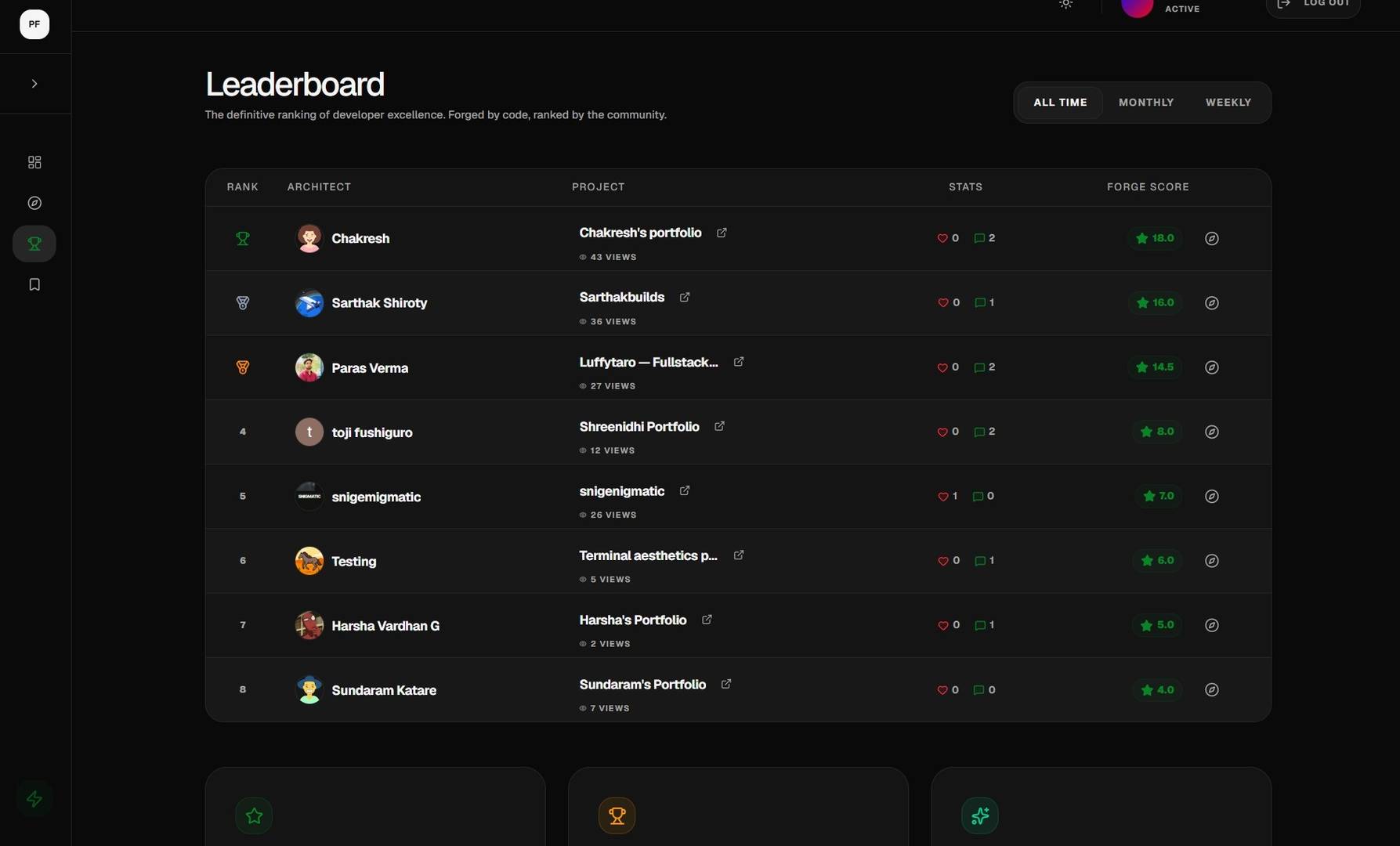Screen dimensions: 1400x846
Task: Click the lightning bolt icon at sidebar bottom
Action: 34,799
